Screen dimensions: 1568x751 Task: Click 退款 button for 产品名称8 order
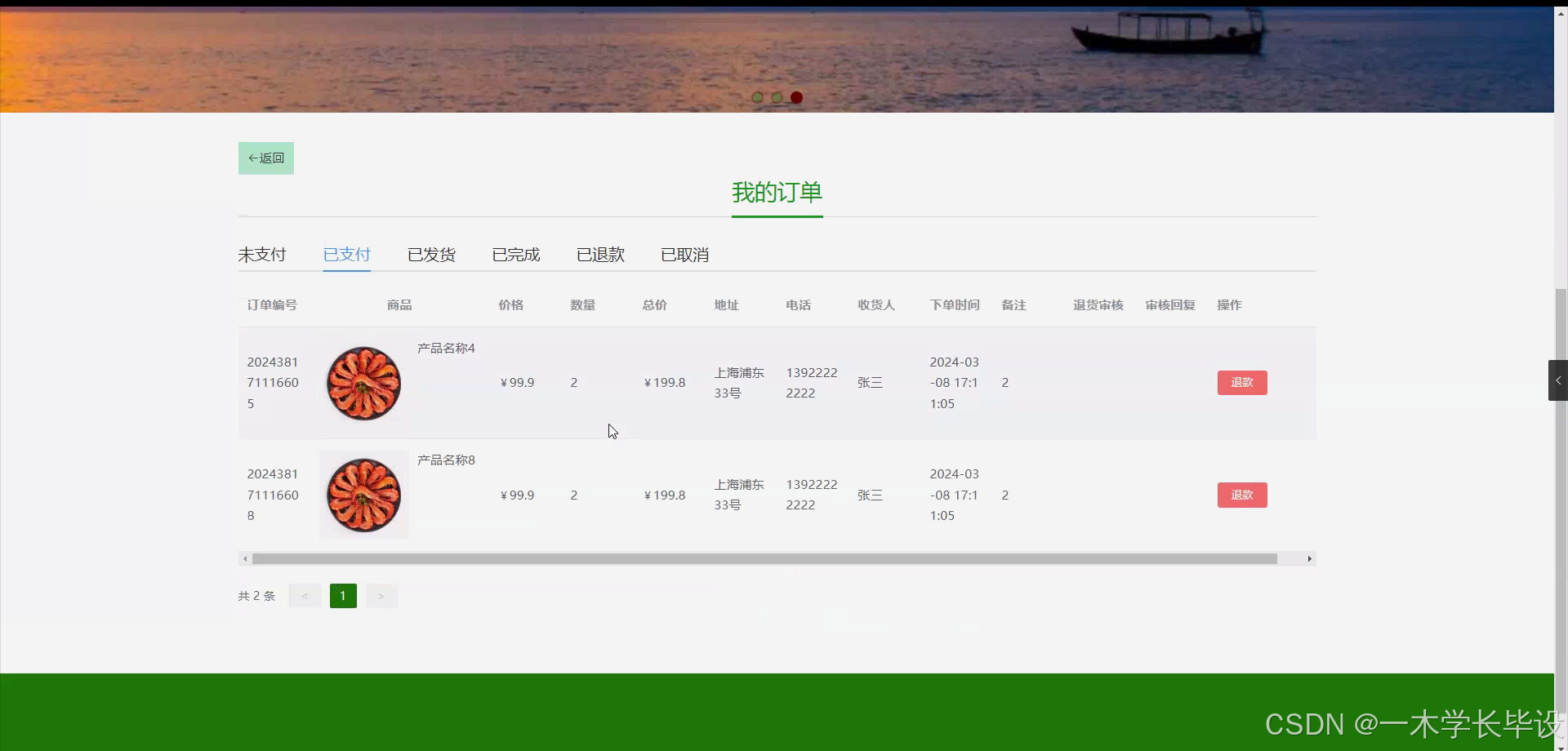(1241, 495)
